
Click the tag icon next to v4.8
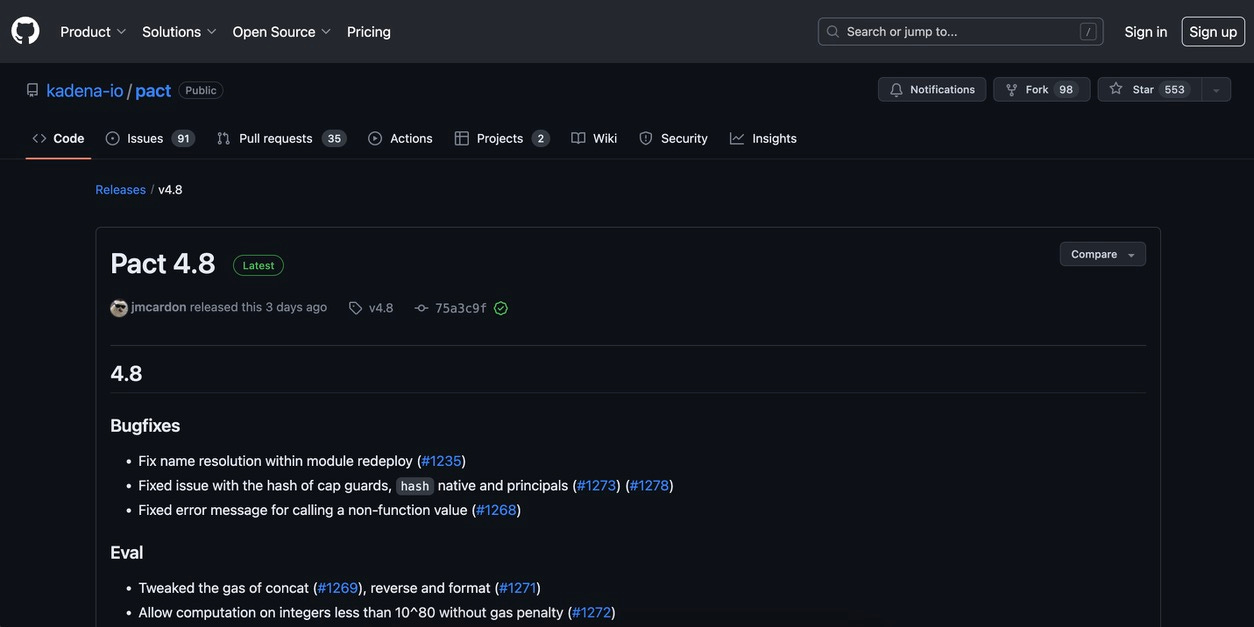click(x=355, y=308)
